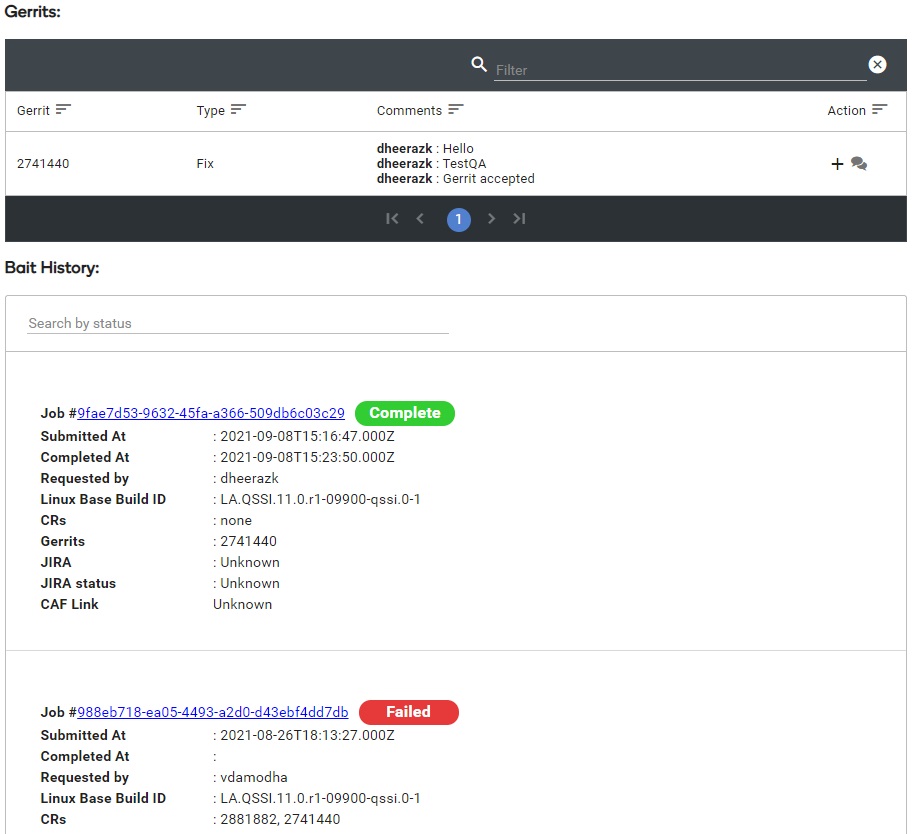Toggle sorting on the Gerrit column
This screenshot has width=920, height=834.
coord(62,110)
